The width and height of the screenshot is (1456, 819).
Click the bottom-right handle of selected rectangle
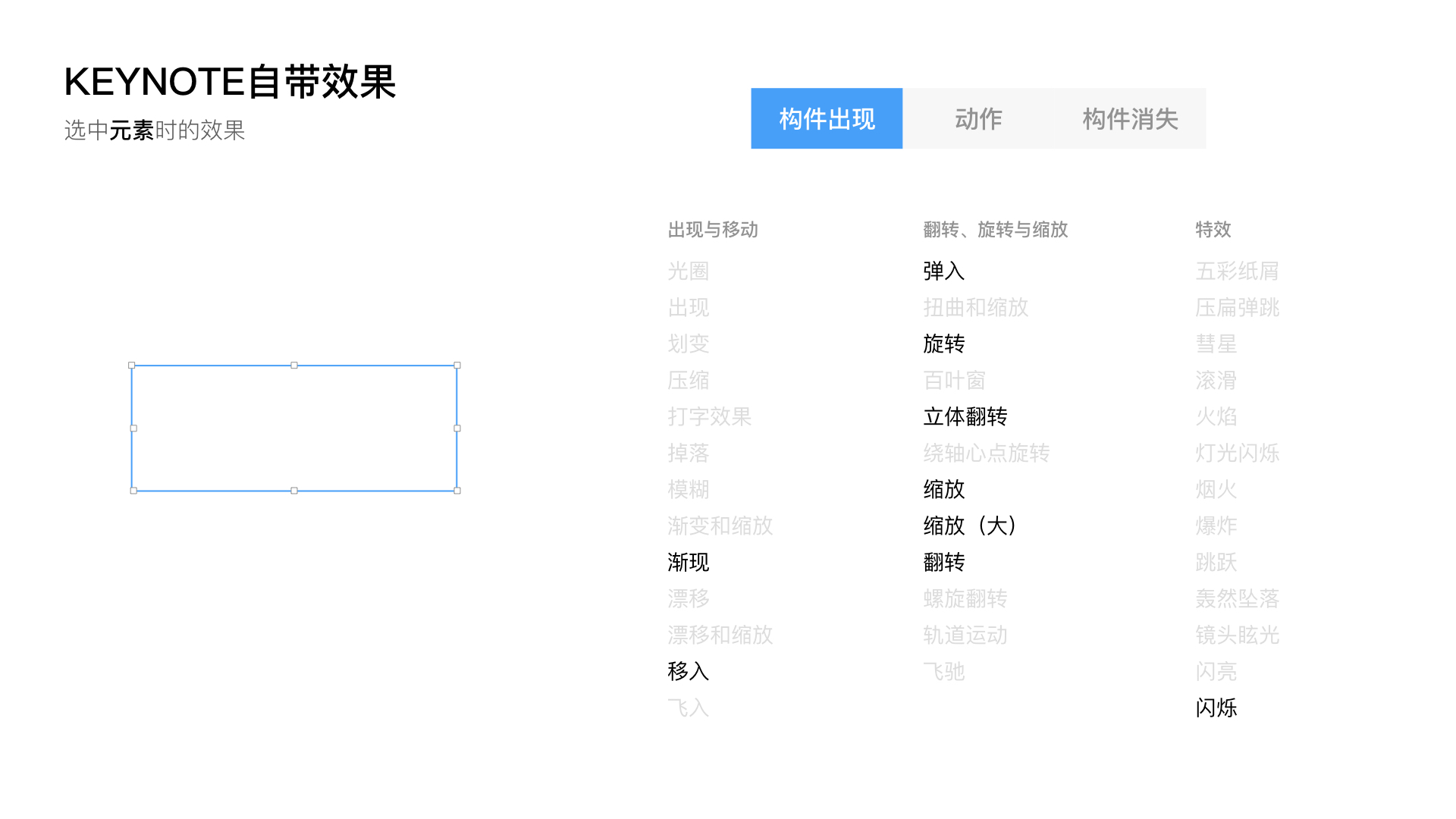coord(457,491)
